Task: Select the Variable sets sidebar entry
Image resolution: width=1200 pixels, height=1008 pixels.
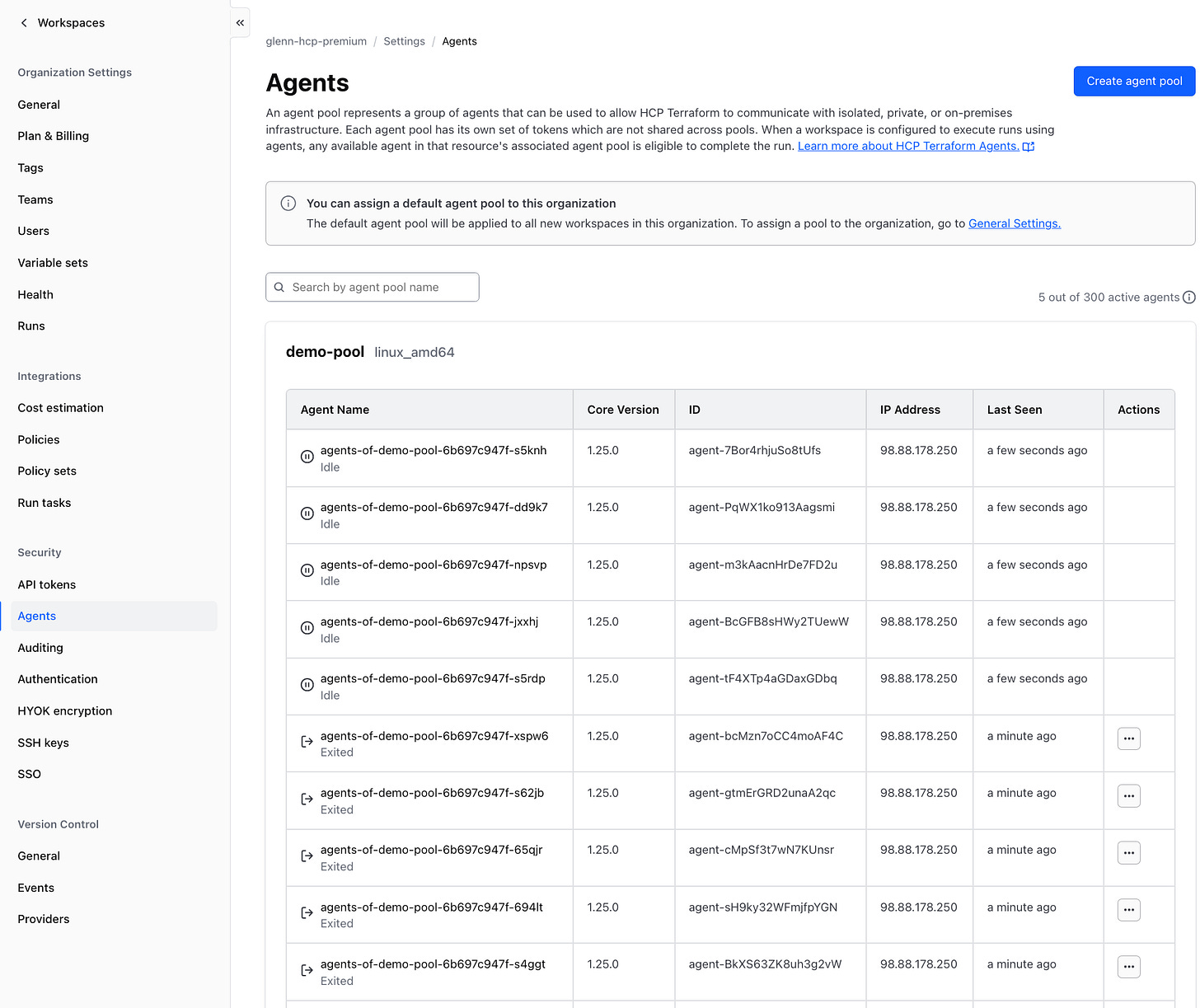Action: (52, 262)
